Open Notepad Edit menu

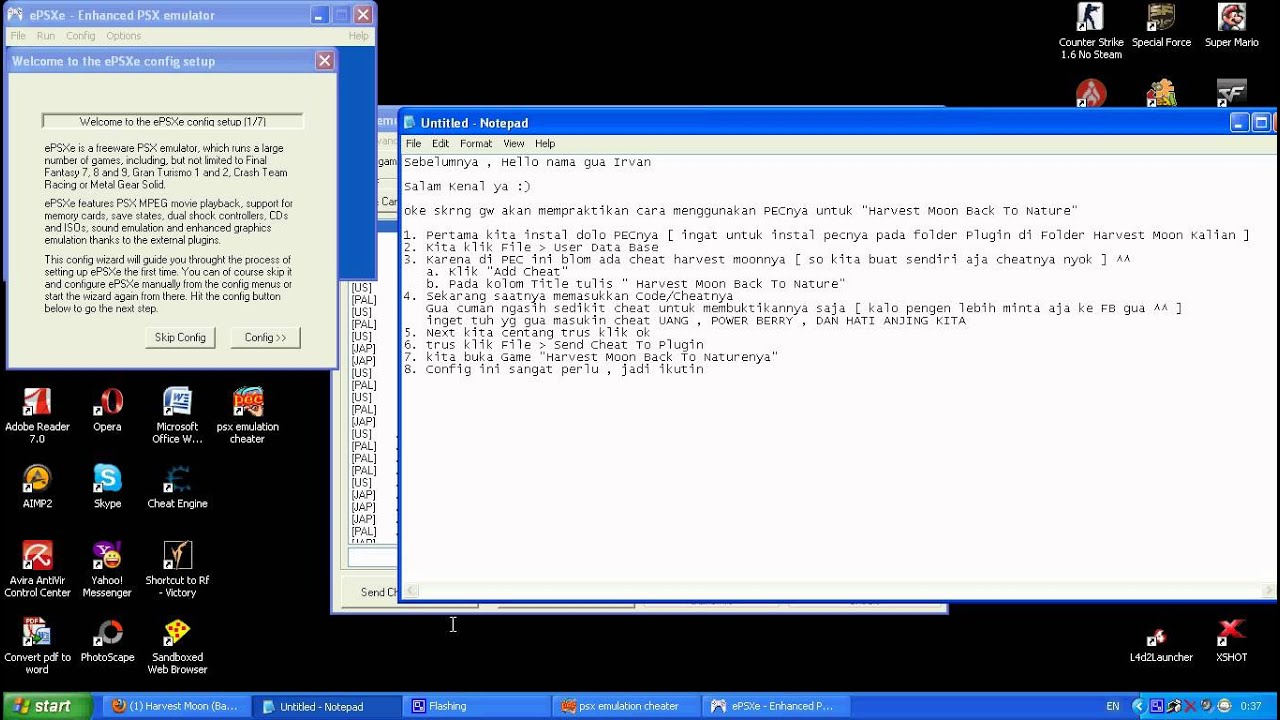click(x=440, y=144)
